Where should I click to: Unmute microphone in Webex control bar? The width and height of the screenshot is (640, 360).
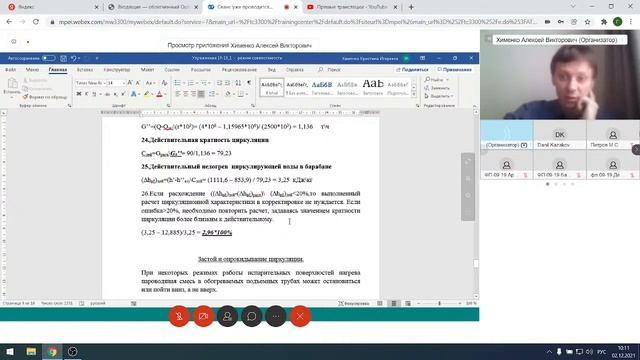pyautogui.click(x=179, y=316)
